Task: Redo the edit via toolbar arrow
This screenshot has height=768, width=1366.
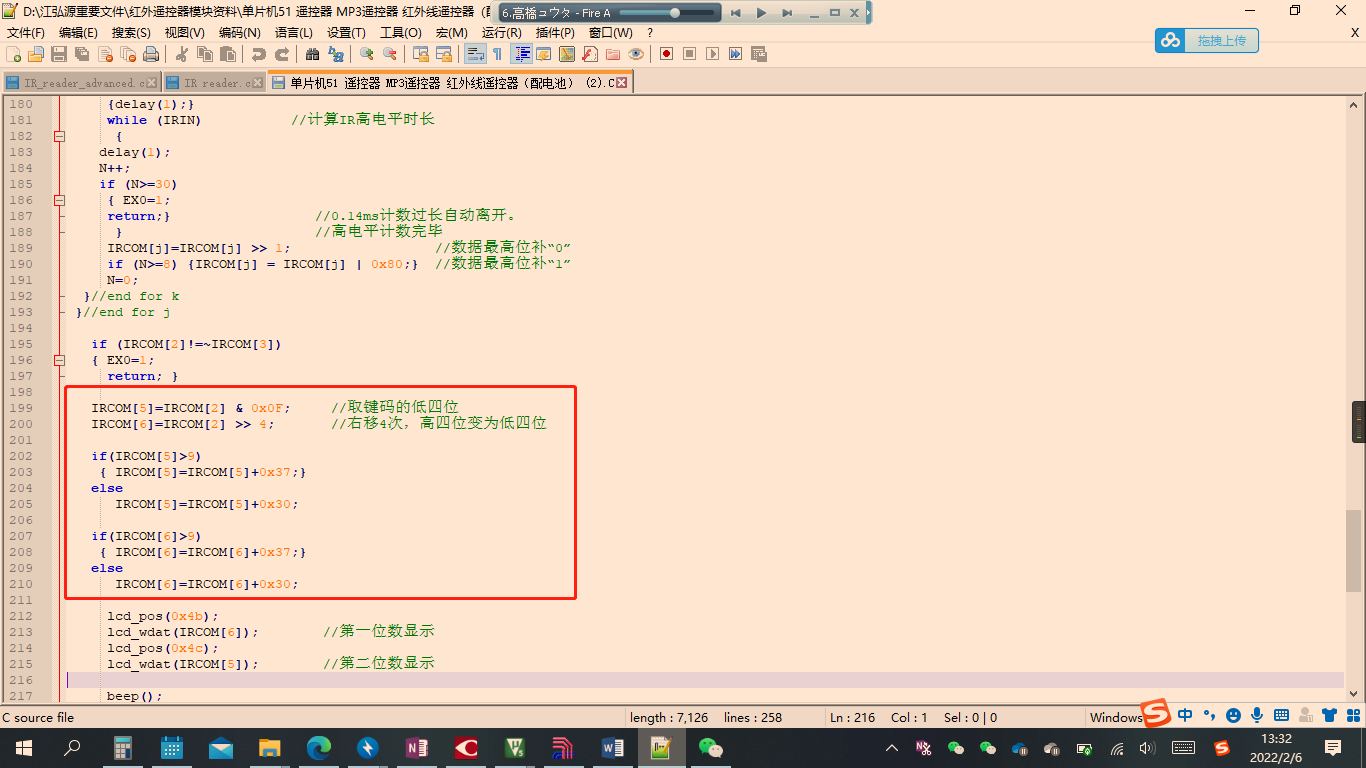Action: coord(282,54)
